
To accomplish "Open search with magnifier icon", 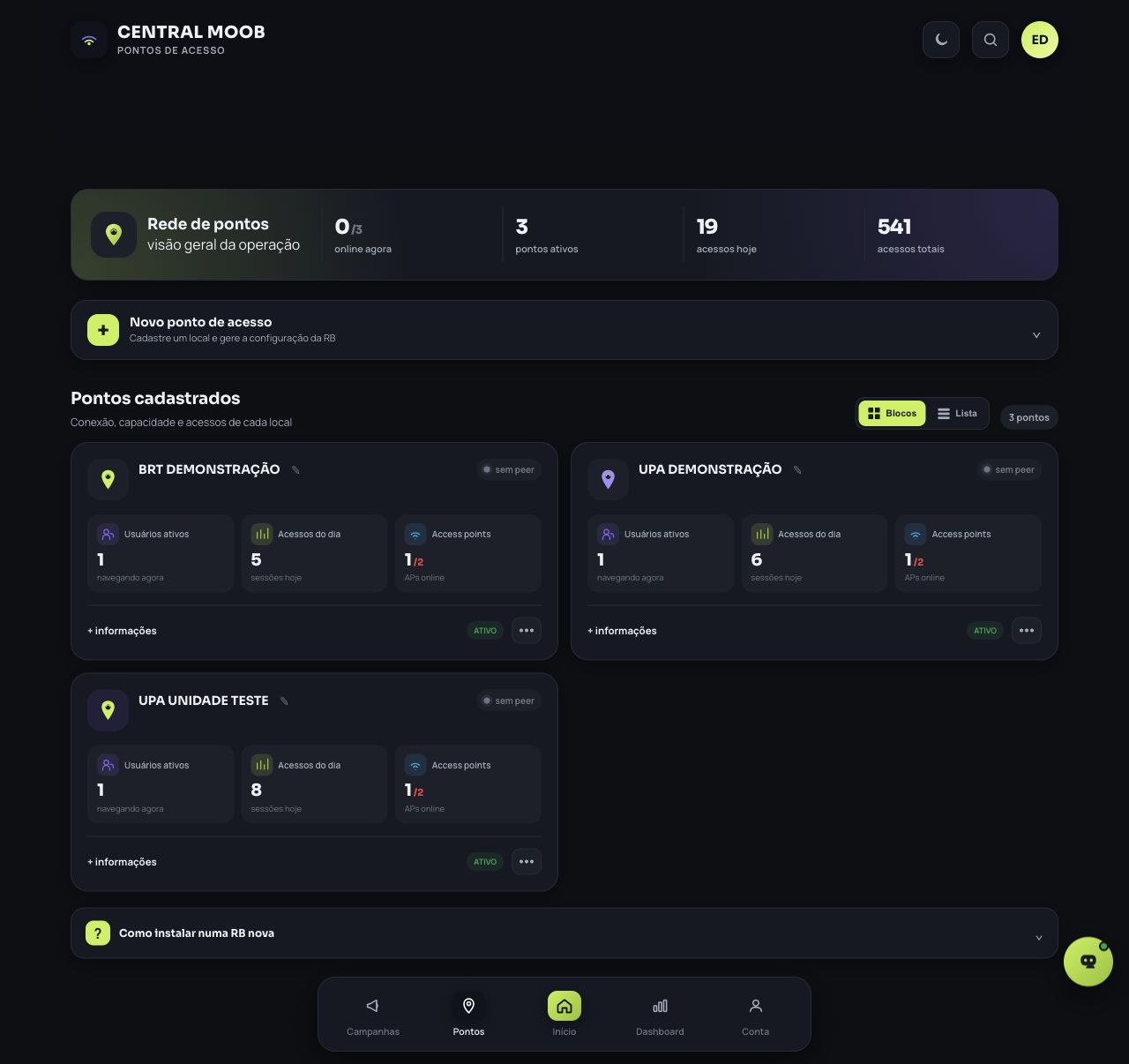I will [x=991, y=40].
